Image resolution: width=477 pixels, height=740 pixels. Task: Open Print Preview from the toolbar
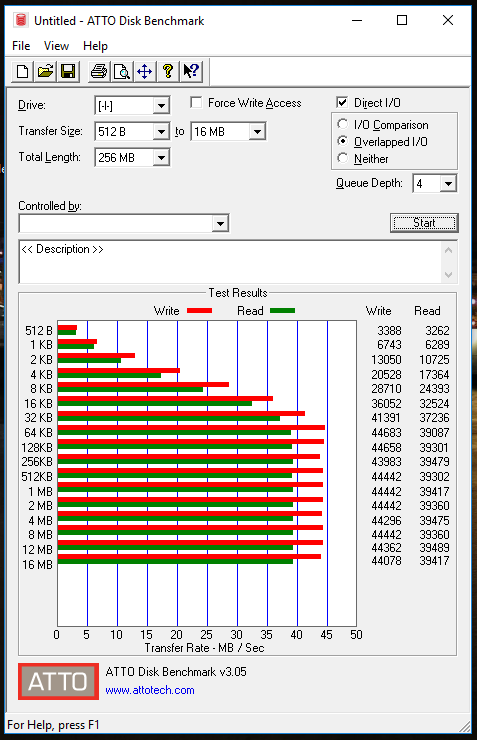point(122,72)
